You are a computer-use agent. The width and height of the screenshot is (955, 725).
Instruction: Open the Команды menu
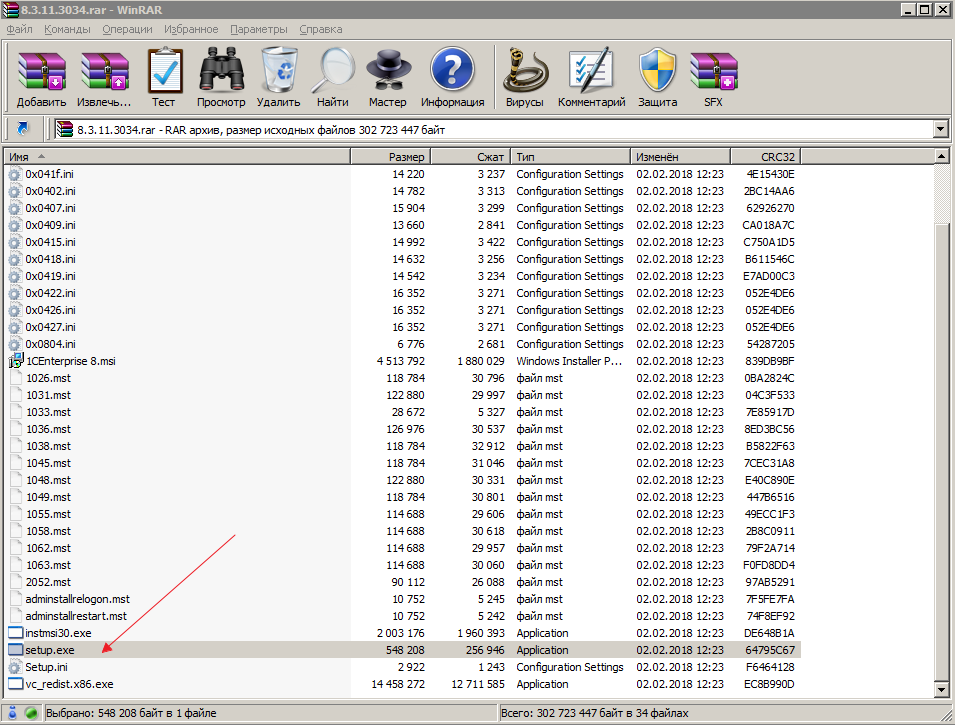coord(67,29)
